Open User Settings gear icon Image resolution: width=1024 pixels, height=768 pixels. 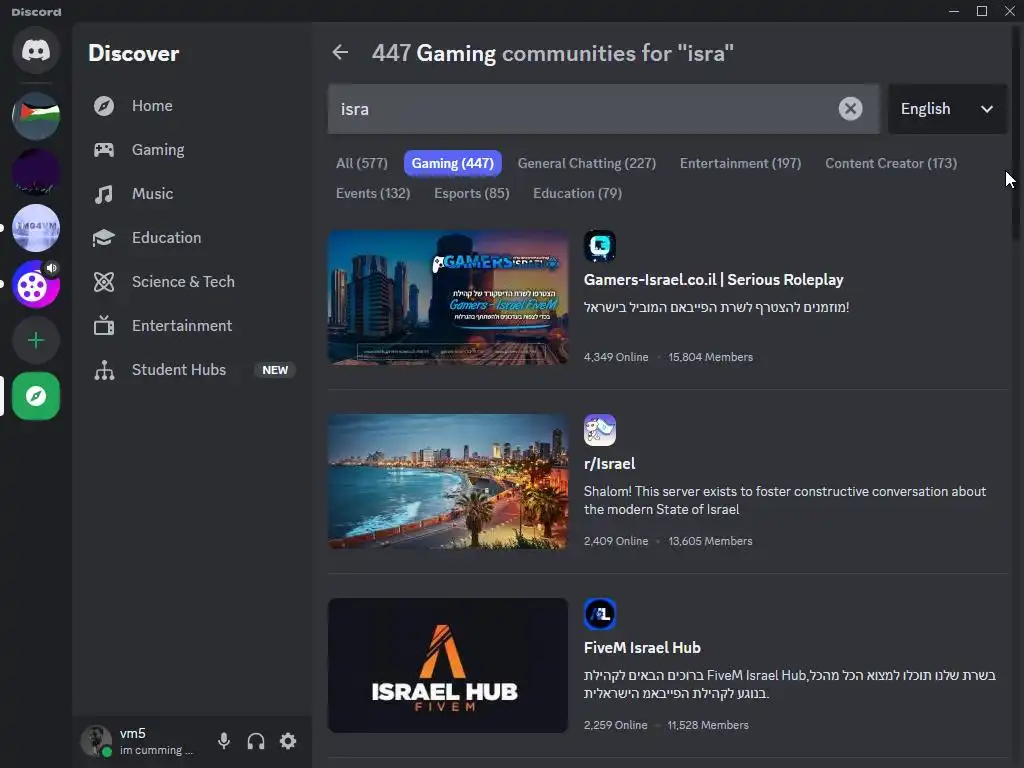point(288,741)
